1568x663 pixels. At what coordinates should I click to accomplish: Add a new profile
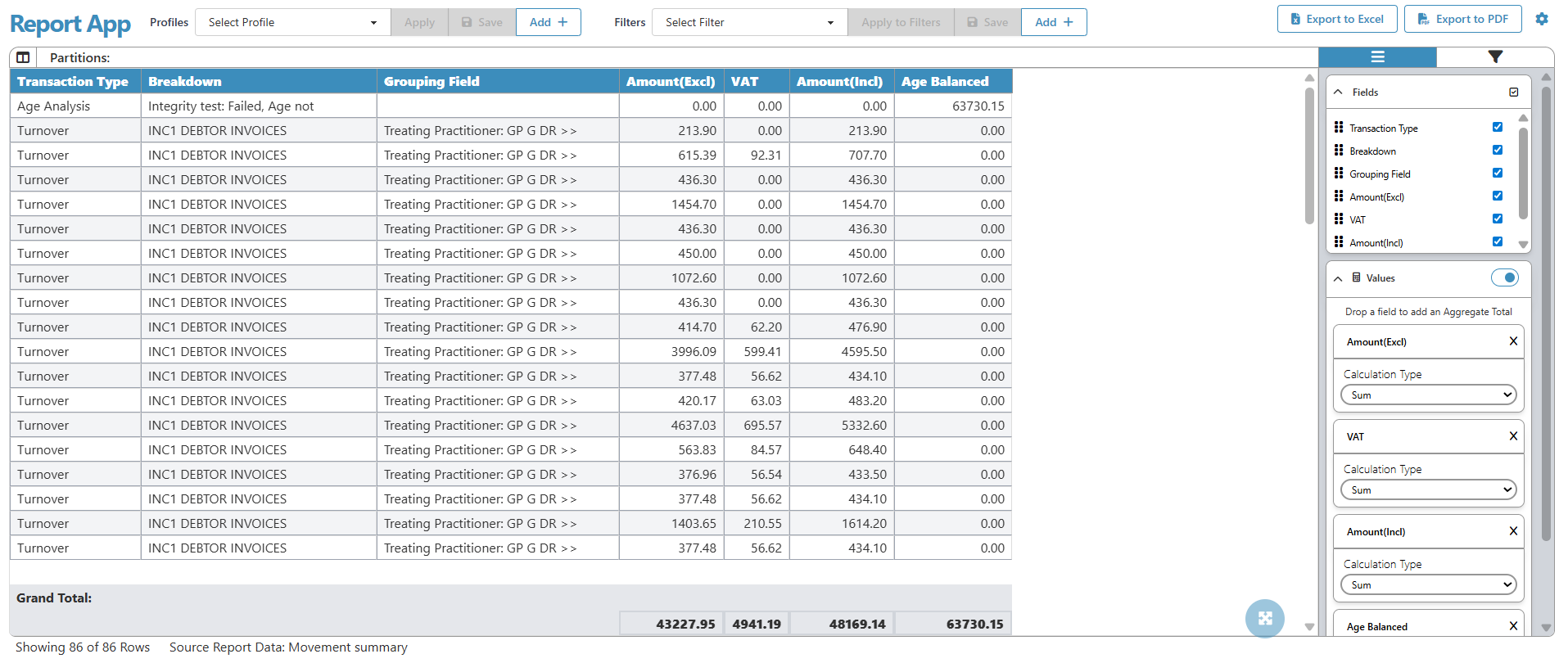coord(549,22)
